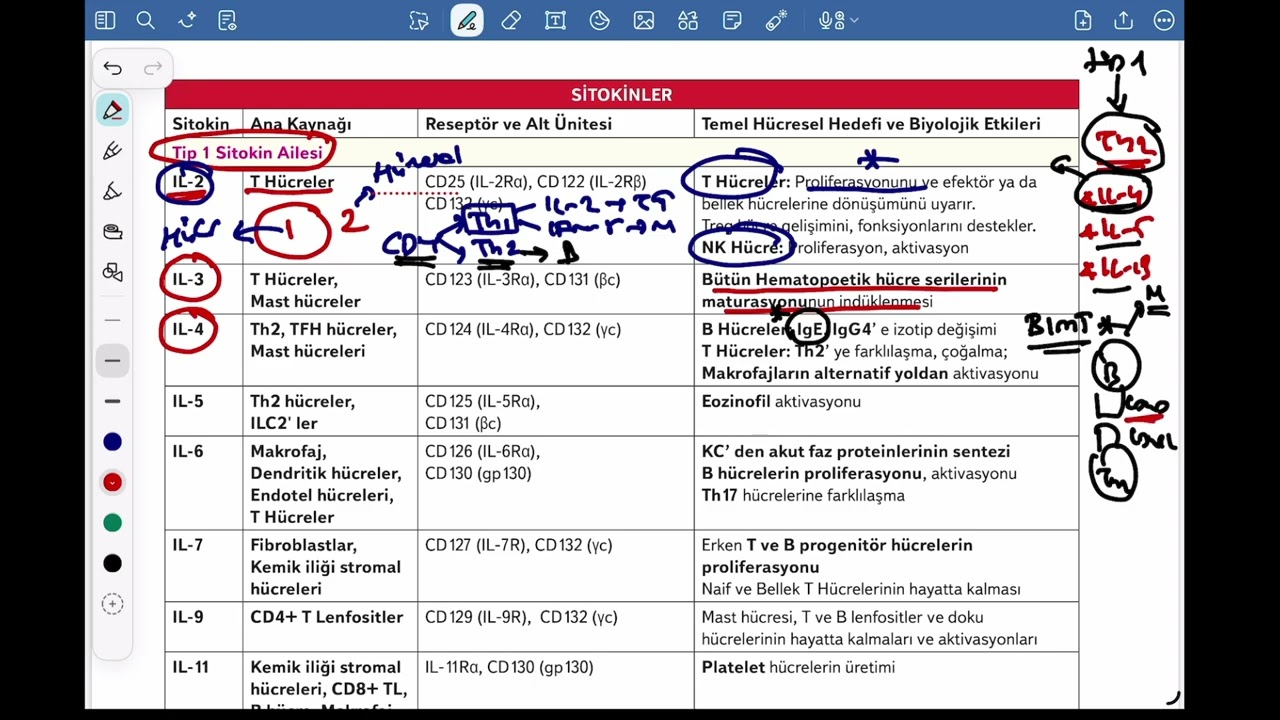Choose the ballpoint pen in side palette
Image resolution: width=1280 pixels, height=720 pixels.
(112, 110)
